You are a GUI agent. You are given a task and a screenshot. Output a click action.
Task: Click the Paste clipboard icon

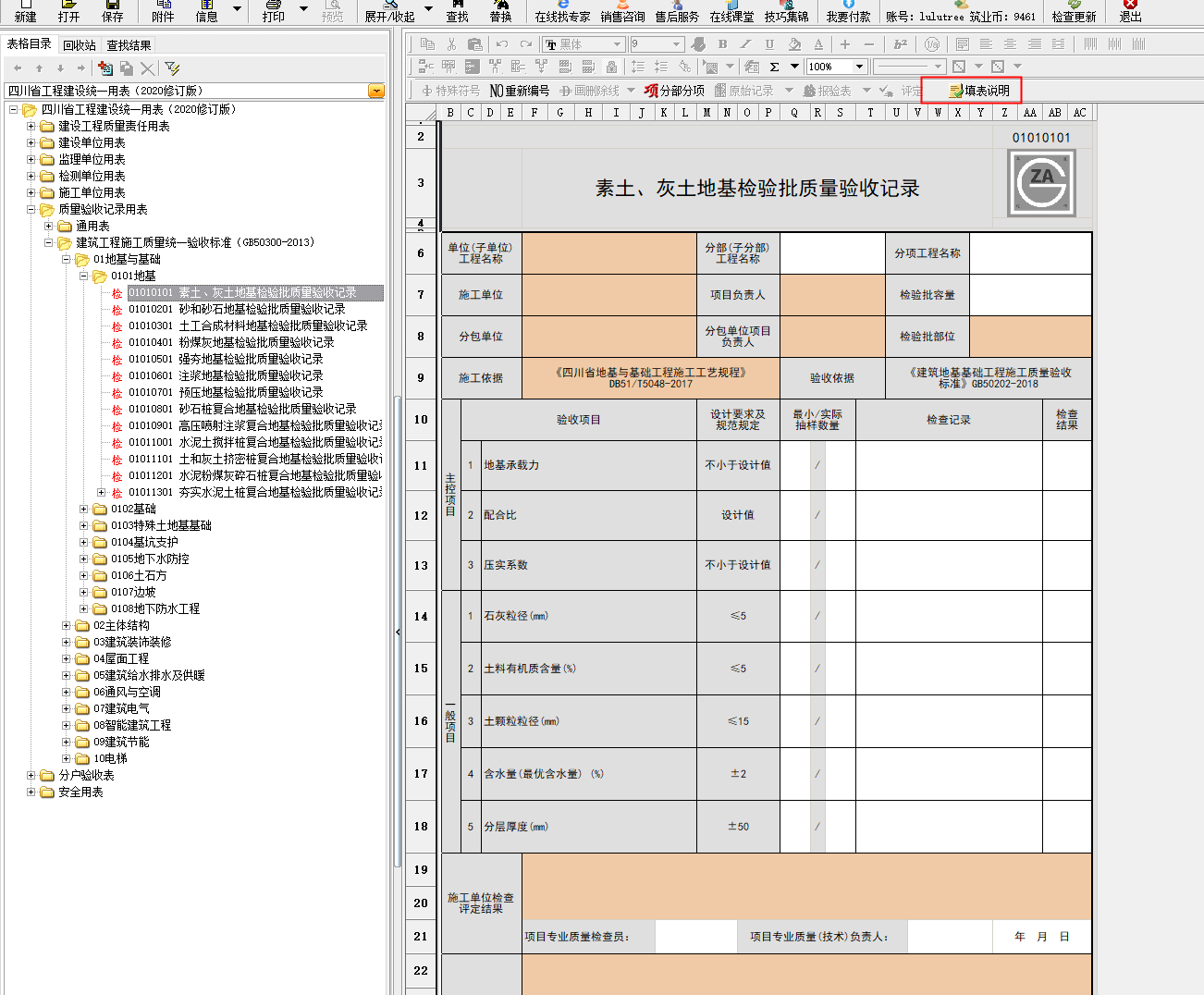[475, 44]
